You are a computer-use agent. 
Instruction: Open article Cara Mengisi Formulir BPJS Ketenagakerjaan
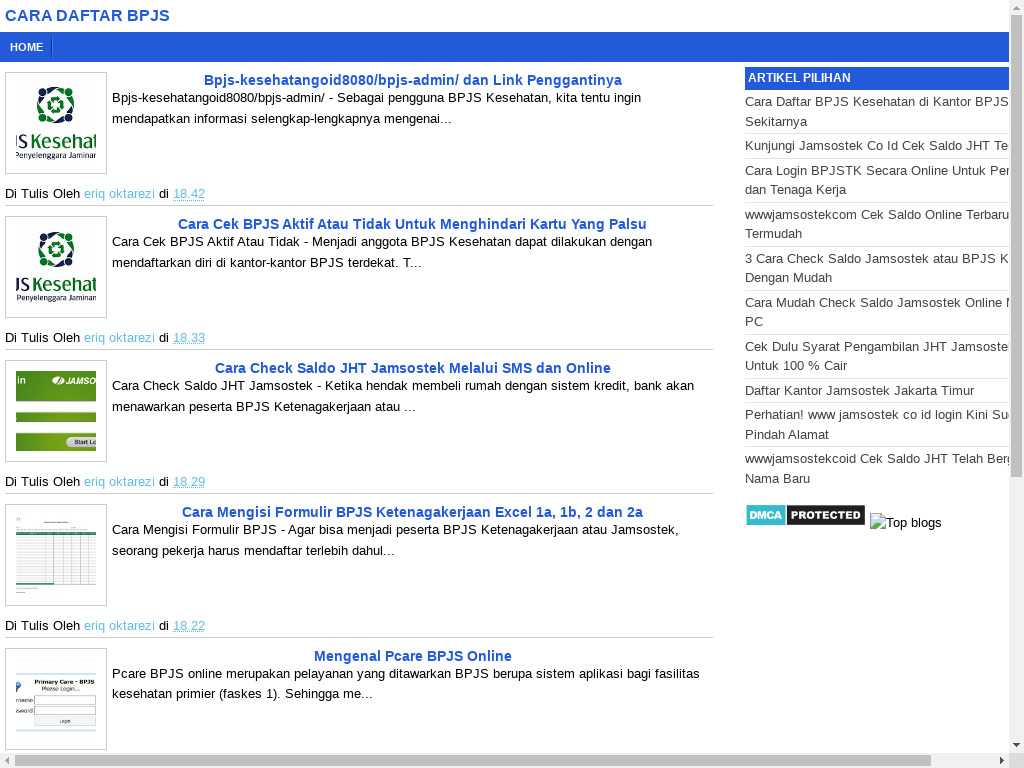point(412,512)
